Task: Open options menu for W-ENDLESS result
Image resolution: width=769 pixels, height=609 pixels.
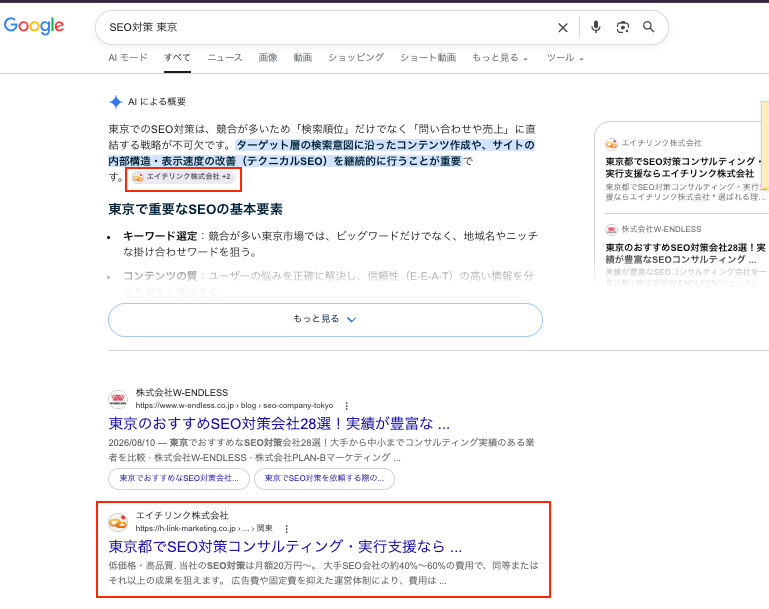Action: (x=347, y=406)
